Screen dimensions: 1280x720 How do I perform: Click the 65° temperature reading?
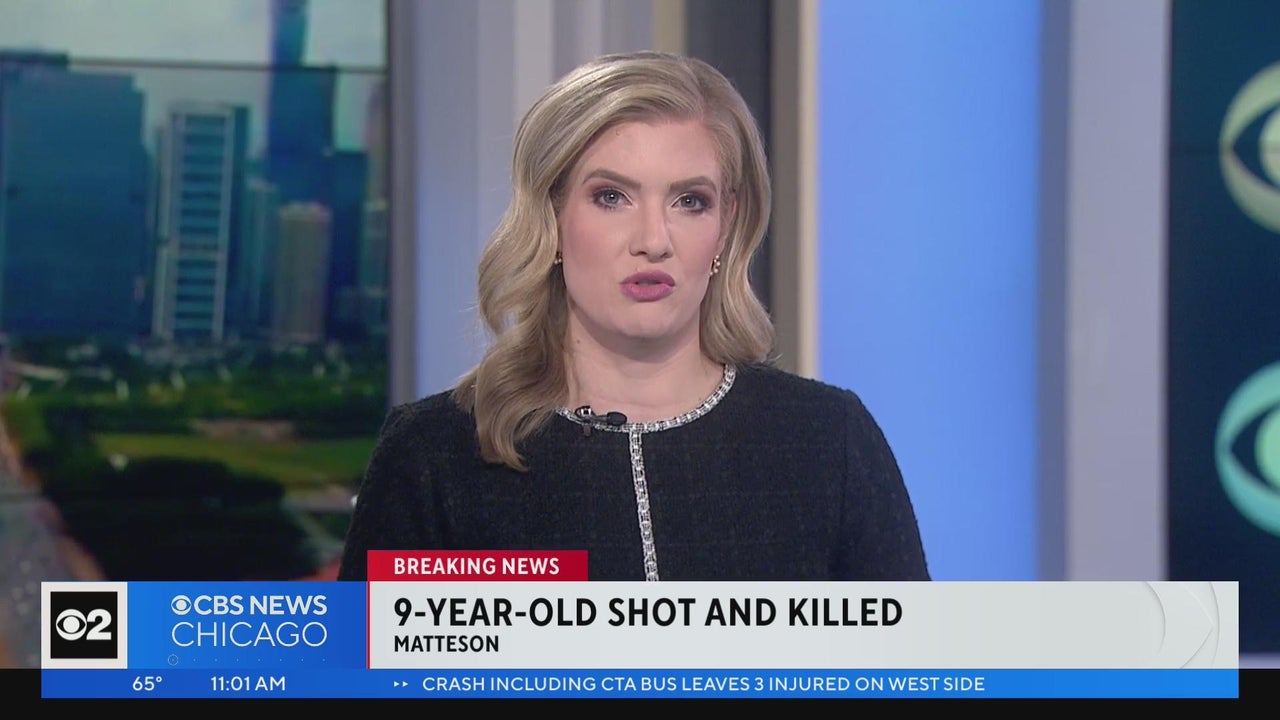[147, 685]
